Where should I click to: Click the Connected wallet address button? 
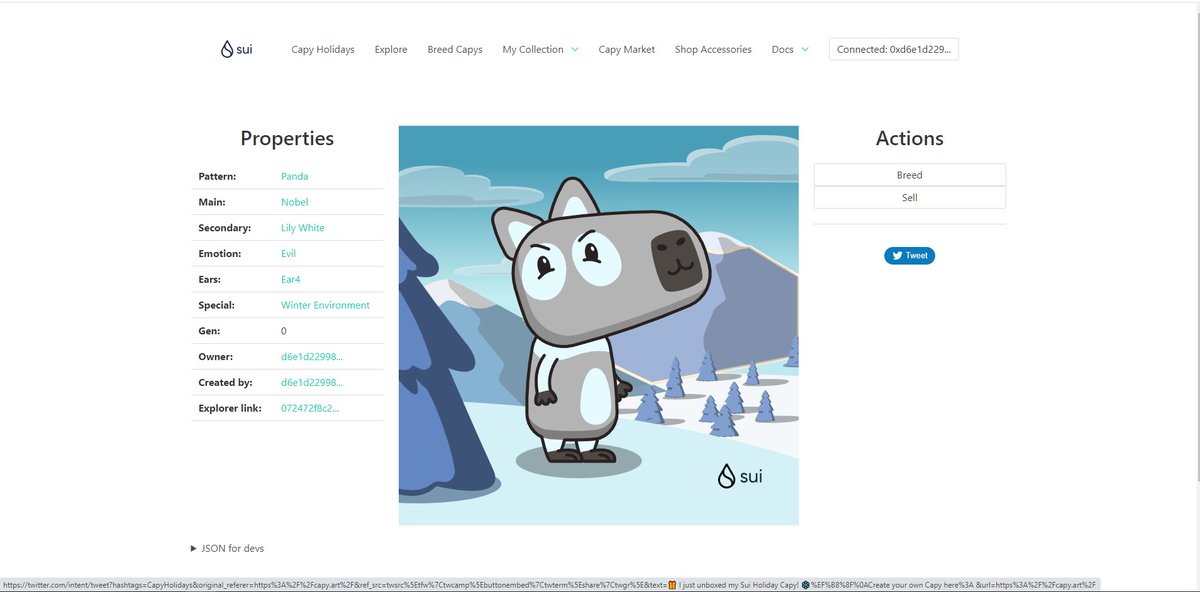pyautogui.click(x=894, y=49)
